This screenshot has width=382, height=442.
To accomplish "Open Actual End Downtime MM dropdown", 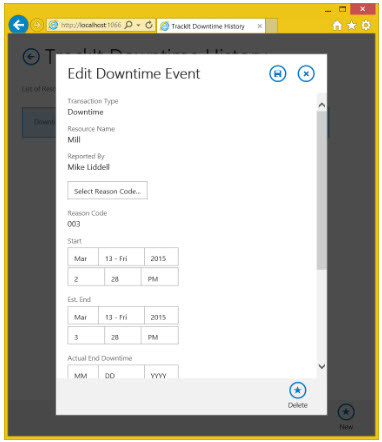I will tap(83, 372).
